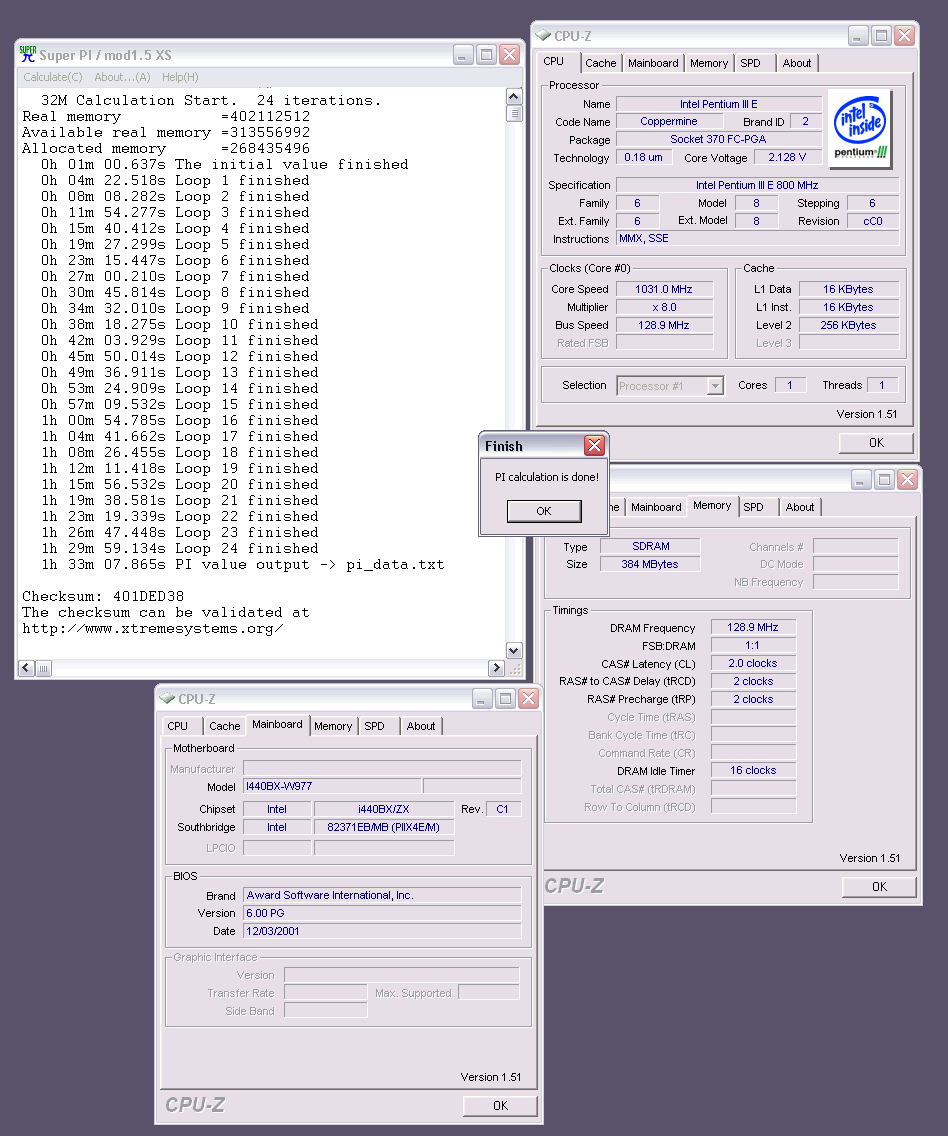
Task: Click the memory Type value SDRAM
Action: [650, 546]
